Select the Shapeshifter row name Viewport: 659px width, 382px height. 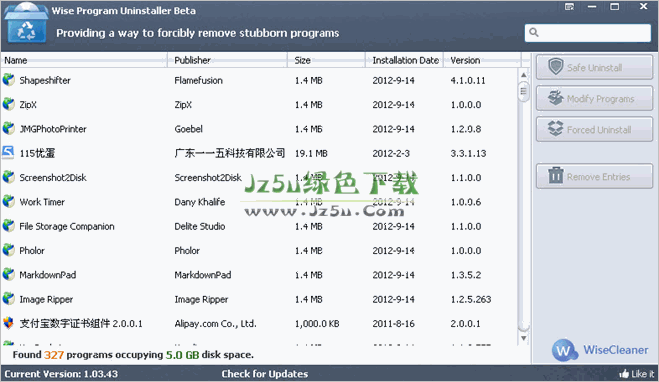click(x=45, y=80)
